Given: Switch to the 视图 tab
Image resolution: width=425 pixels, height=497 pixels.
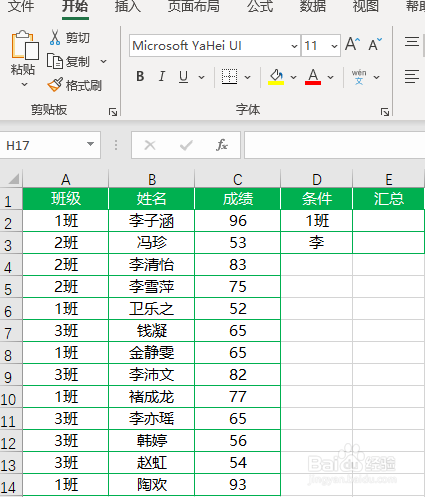Looking at the screenshot, I should [366, 6].
